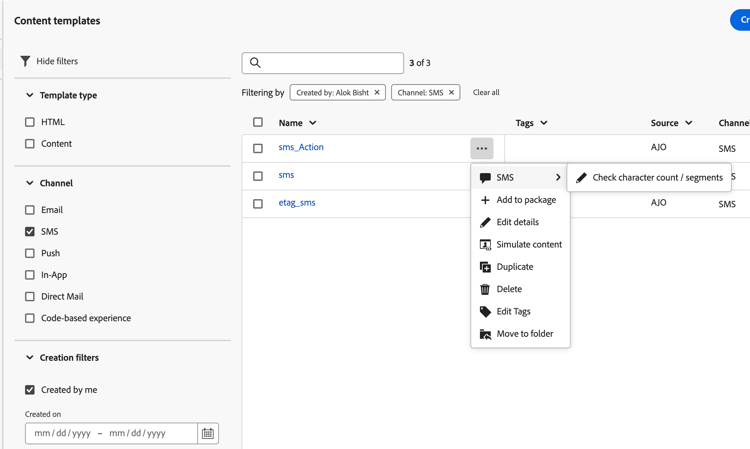The image size is (750, 449).
Task: Choose Delete in the context menu
Action: (520, 289)
